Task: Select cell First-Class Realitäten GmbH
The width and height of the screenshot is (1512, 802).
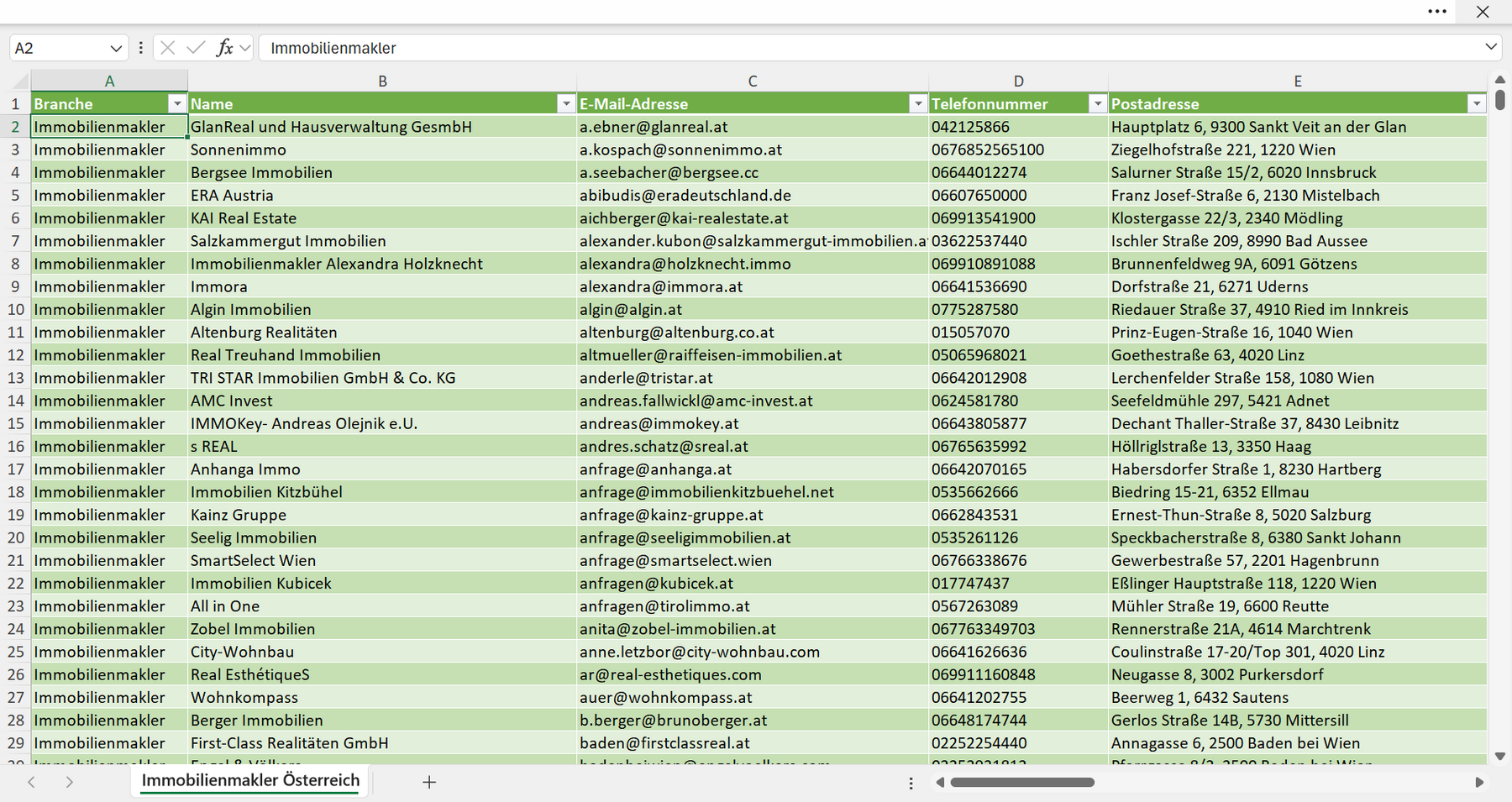Action: click(x=382, y=742)
